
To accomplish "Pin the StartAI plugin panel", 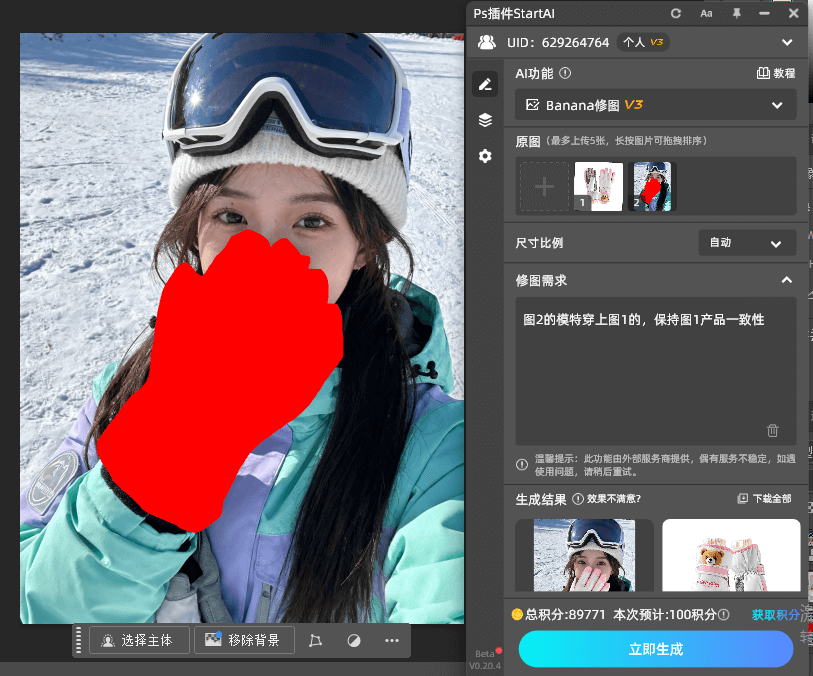I will point(736,14).
